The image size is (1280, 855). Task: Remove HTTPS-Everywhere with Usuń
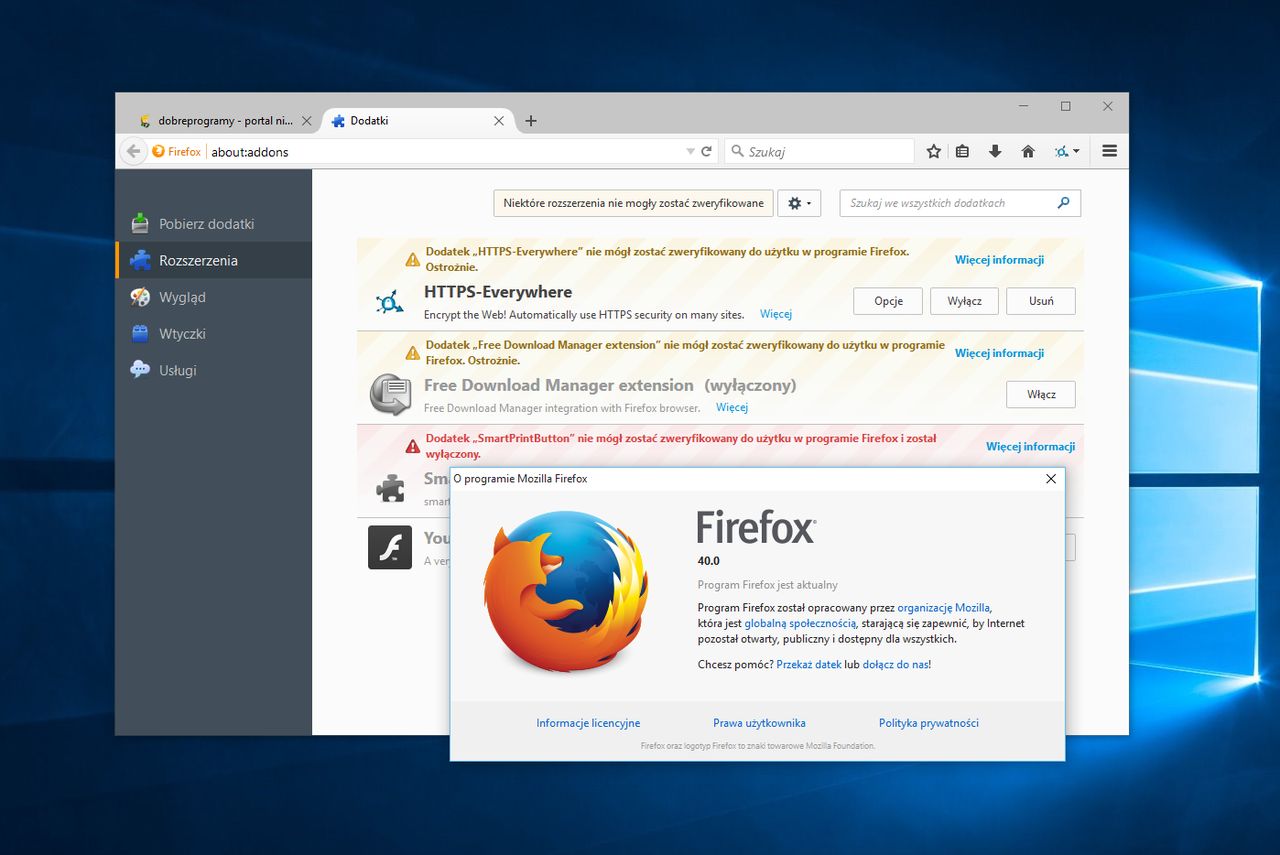(x=1041, y=301)
